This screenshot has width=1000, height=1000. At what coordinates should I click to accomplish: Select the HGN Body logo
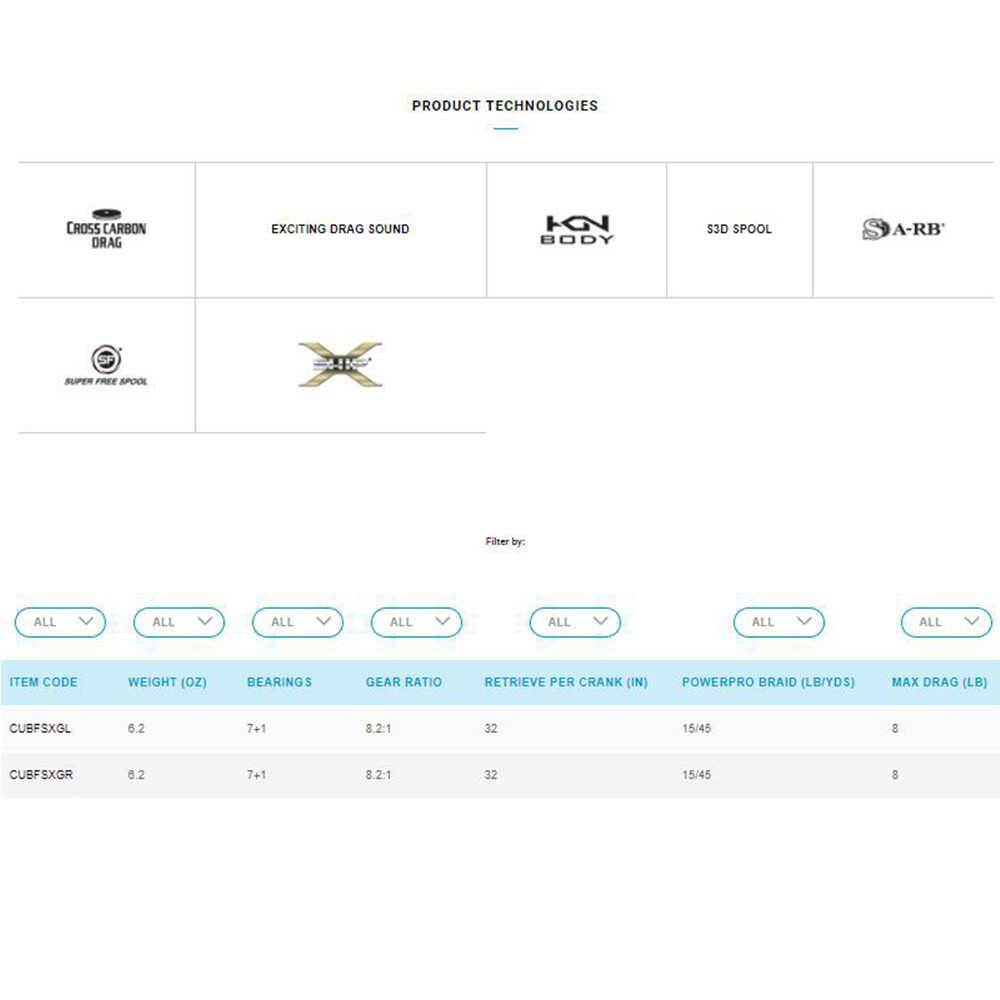point(577,230)
